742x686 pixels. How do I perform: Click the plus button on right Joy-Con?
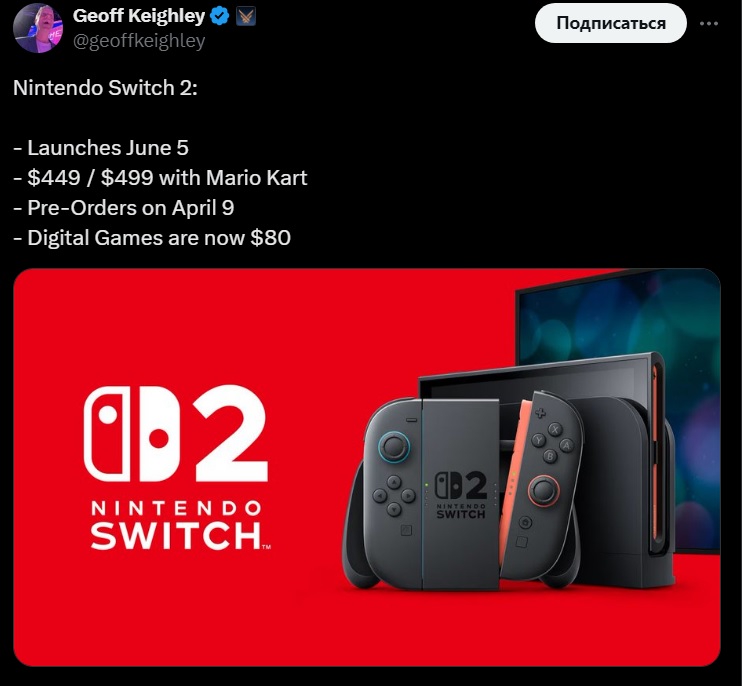tap(540, 413)
